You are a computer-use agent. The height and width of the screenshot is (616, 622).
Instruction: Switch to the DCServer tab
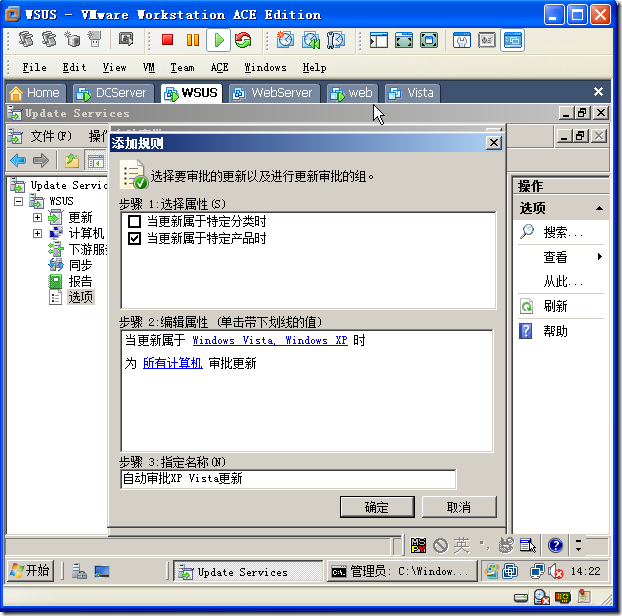point(113,93)
